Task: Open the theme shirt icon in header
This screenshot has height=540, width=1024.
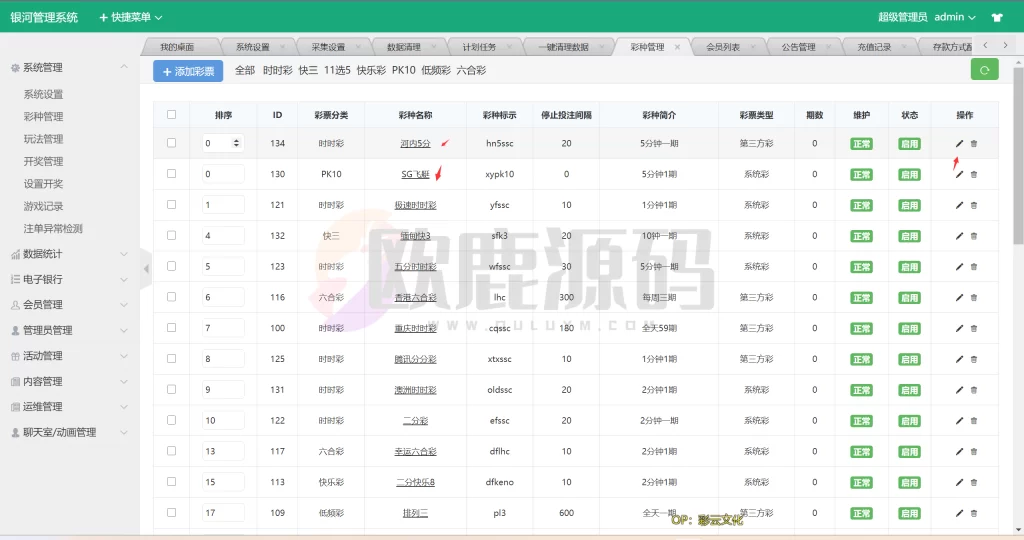Action: pos(997,17)
